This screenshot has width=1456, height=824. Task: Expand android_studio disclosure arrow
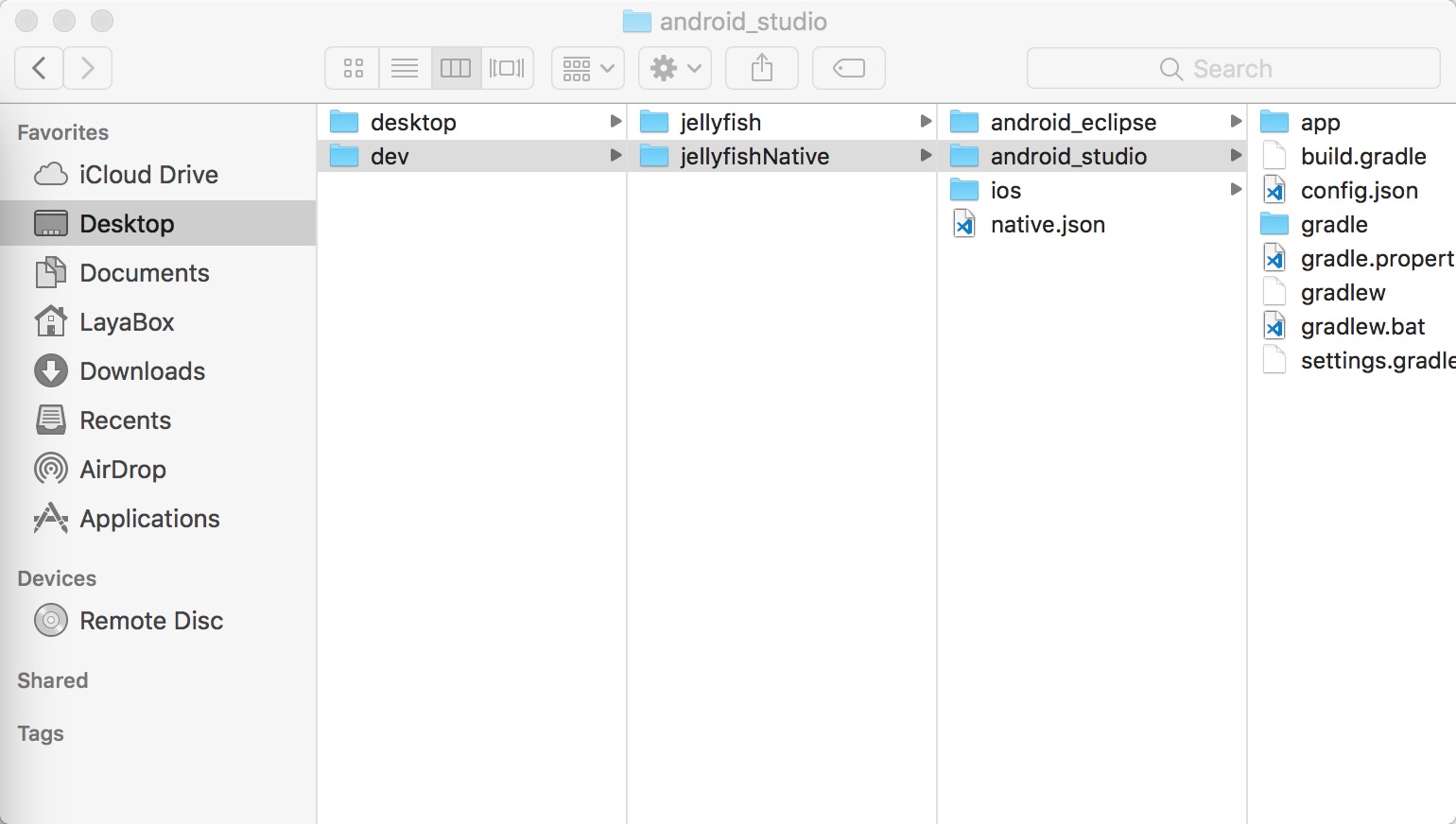coord(1236,155)
